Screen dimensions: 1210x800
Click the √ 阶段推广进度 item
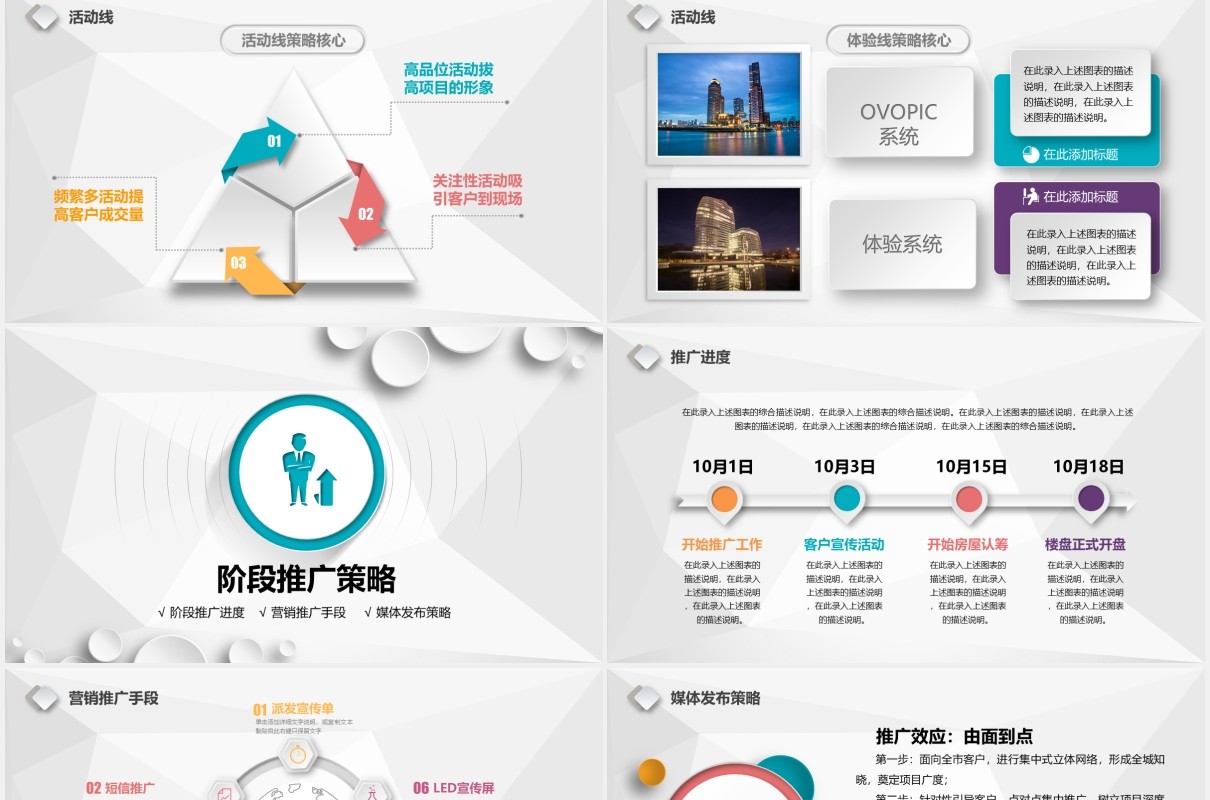point(201,612)
